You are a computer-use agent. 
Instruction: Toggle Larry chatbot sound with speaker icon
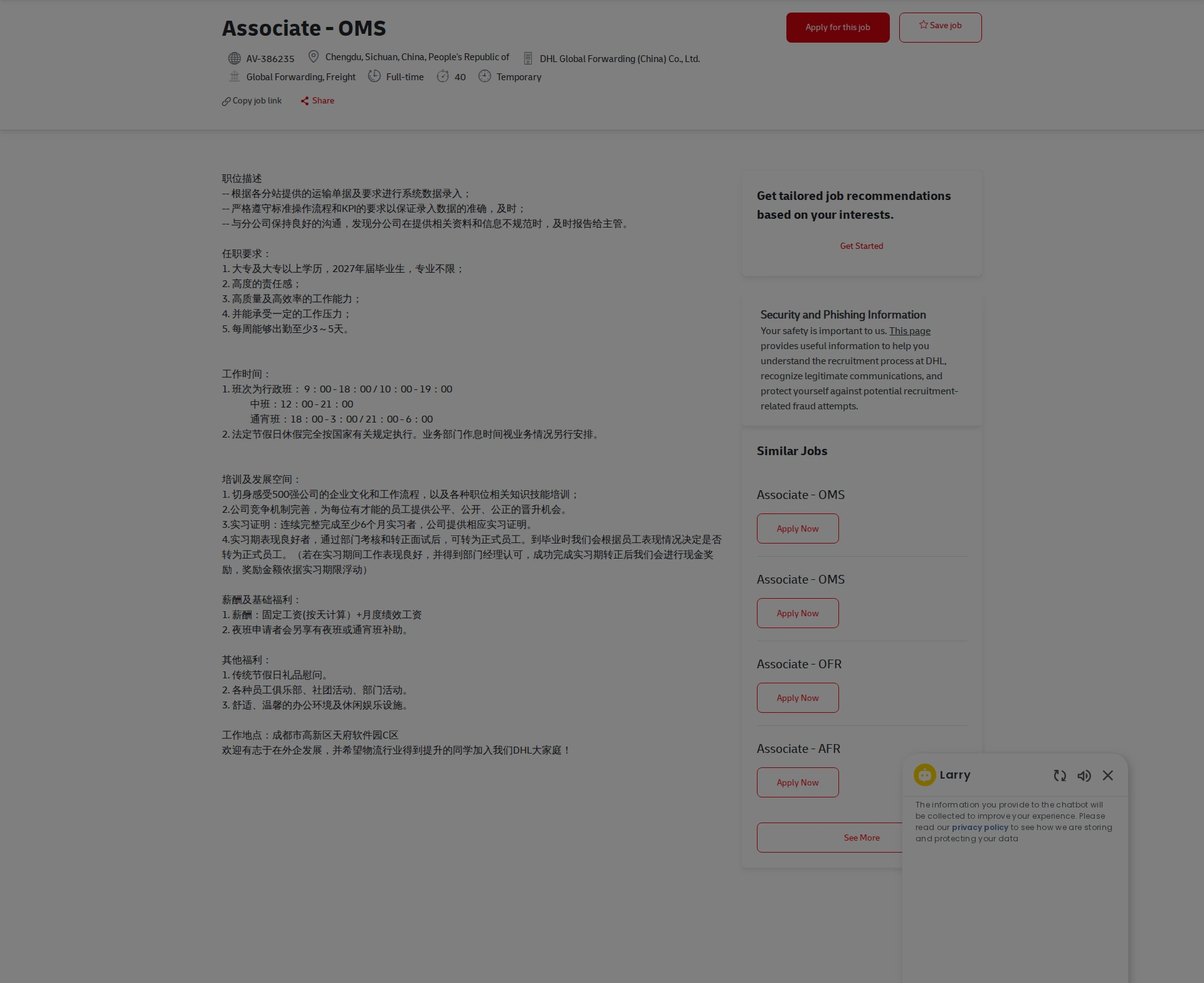coord(1084,775)
